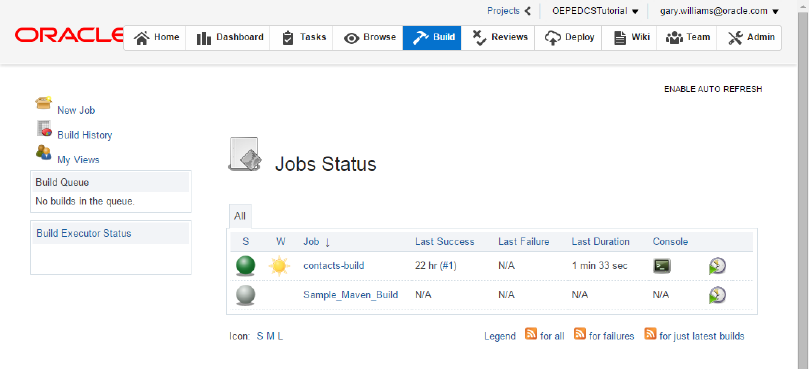Open the OEPEDCSTutorial project dropdown

tap(595, 11)
